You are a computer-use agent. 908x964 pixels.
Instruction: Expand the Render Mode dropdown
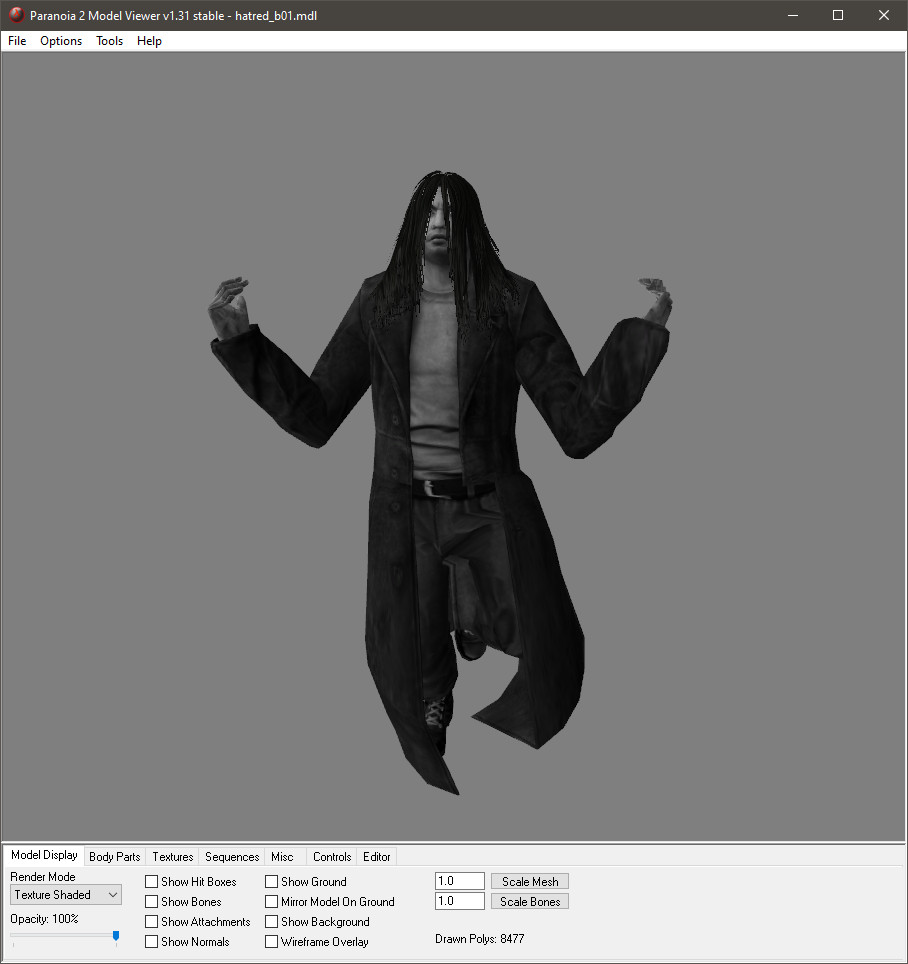click(66, 895)
